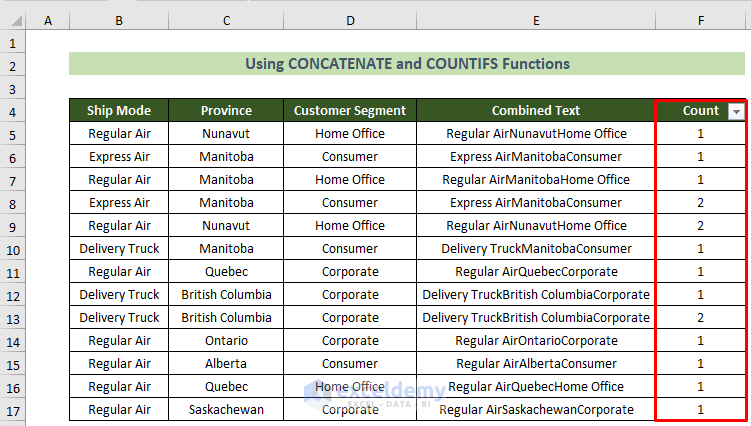This screenshot has width=751, height=426.
Task: Select the 'Combined Text' header cell
Action: point(536,110)
